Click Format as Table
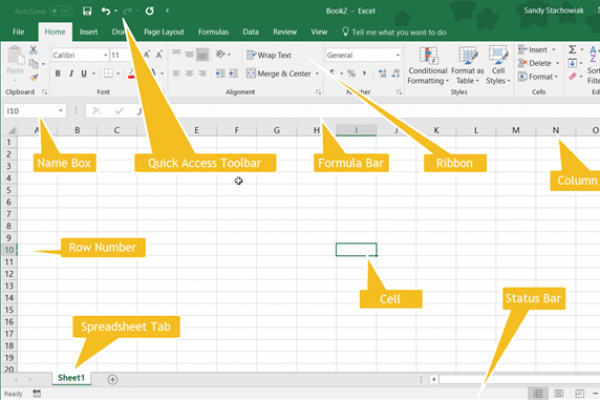 (467, 64)
